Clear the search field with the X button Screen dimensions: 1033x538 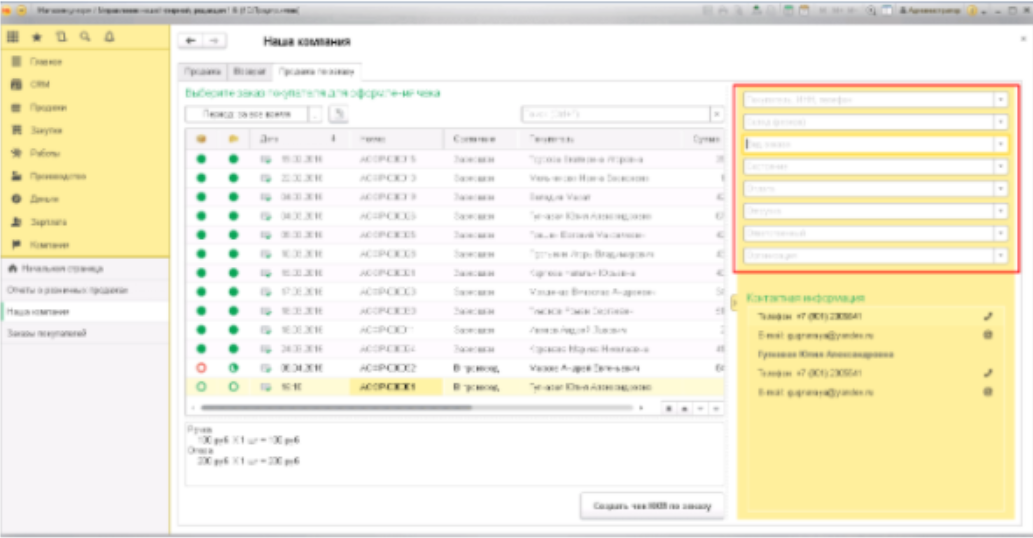tap(716, 115)
